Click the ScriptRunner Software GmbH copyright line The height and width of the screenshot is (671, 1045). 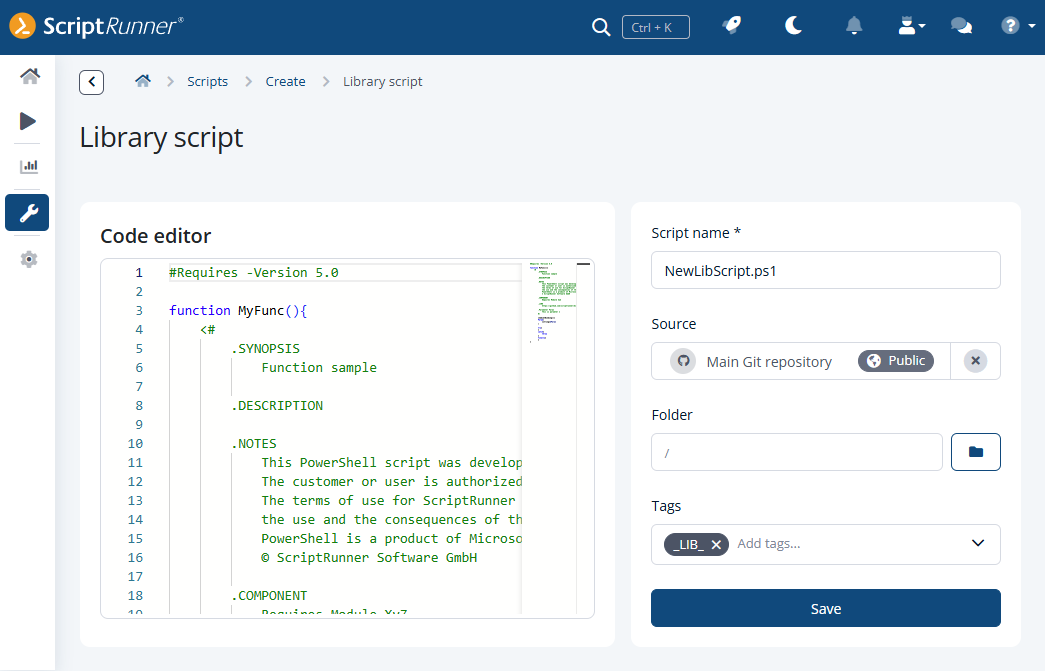point(369,558)
